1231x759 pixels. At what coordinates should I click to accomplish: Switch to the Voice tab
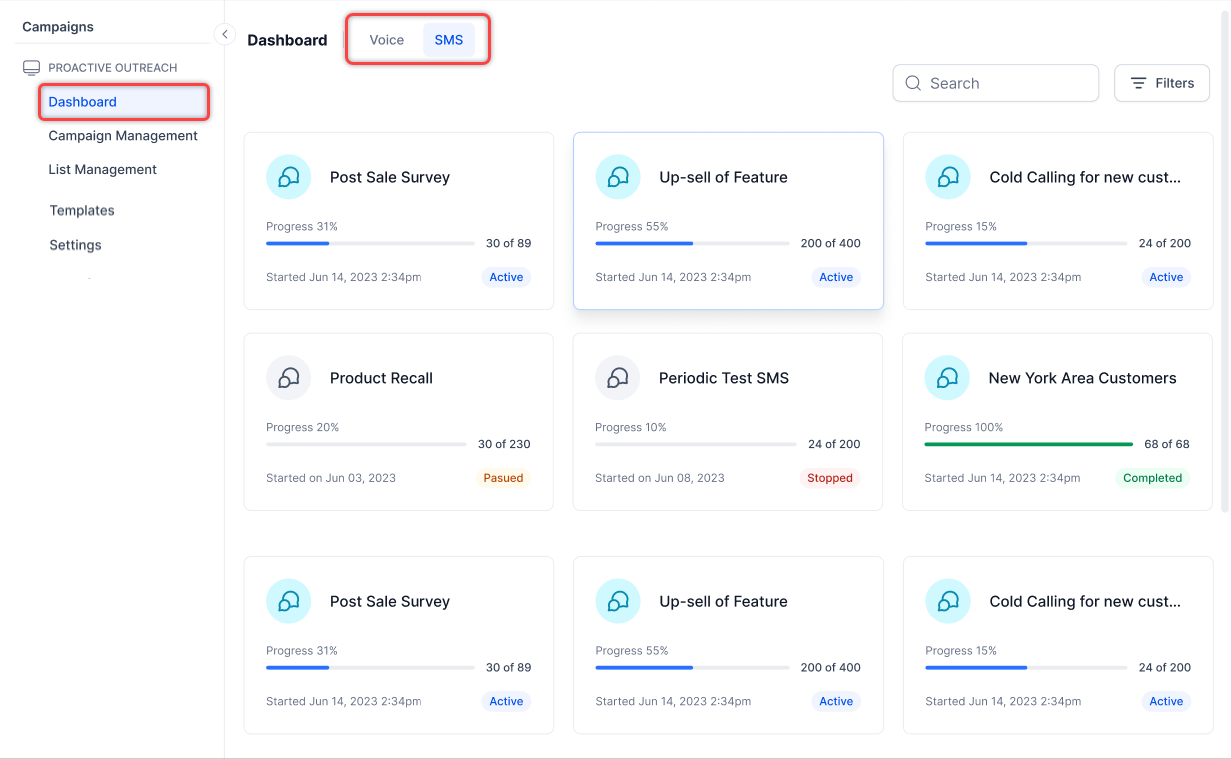pos(387,40)
